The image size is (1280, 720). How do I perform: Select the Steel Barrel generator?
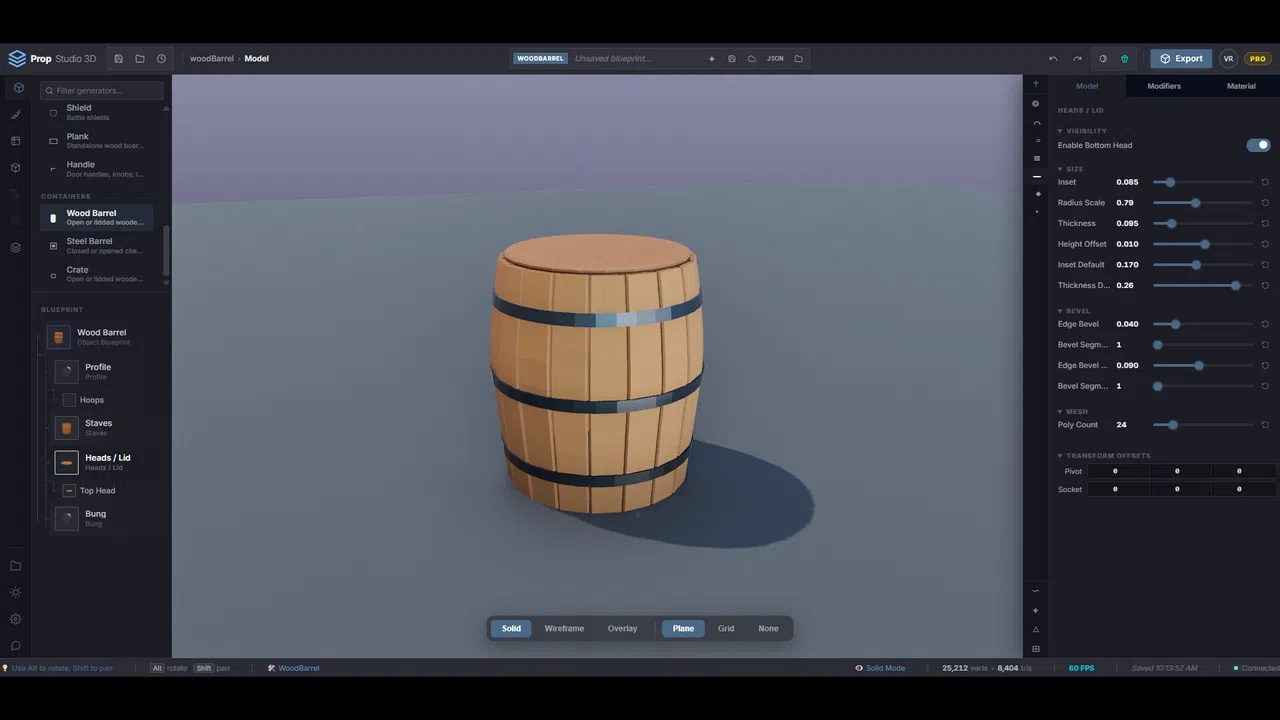pos(97,245)
